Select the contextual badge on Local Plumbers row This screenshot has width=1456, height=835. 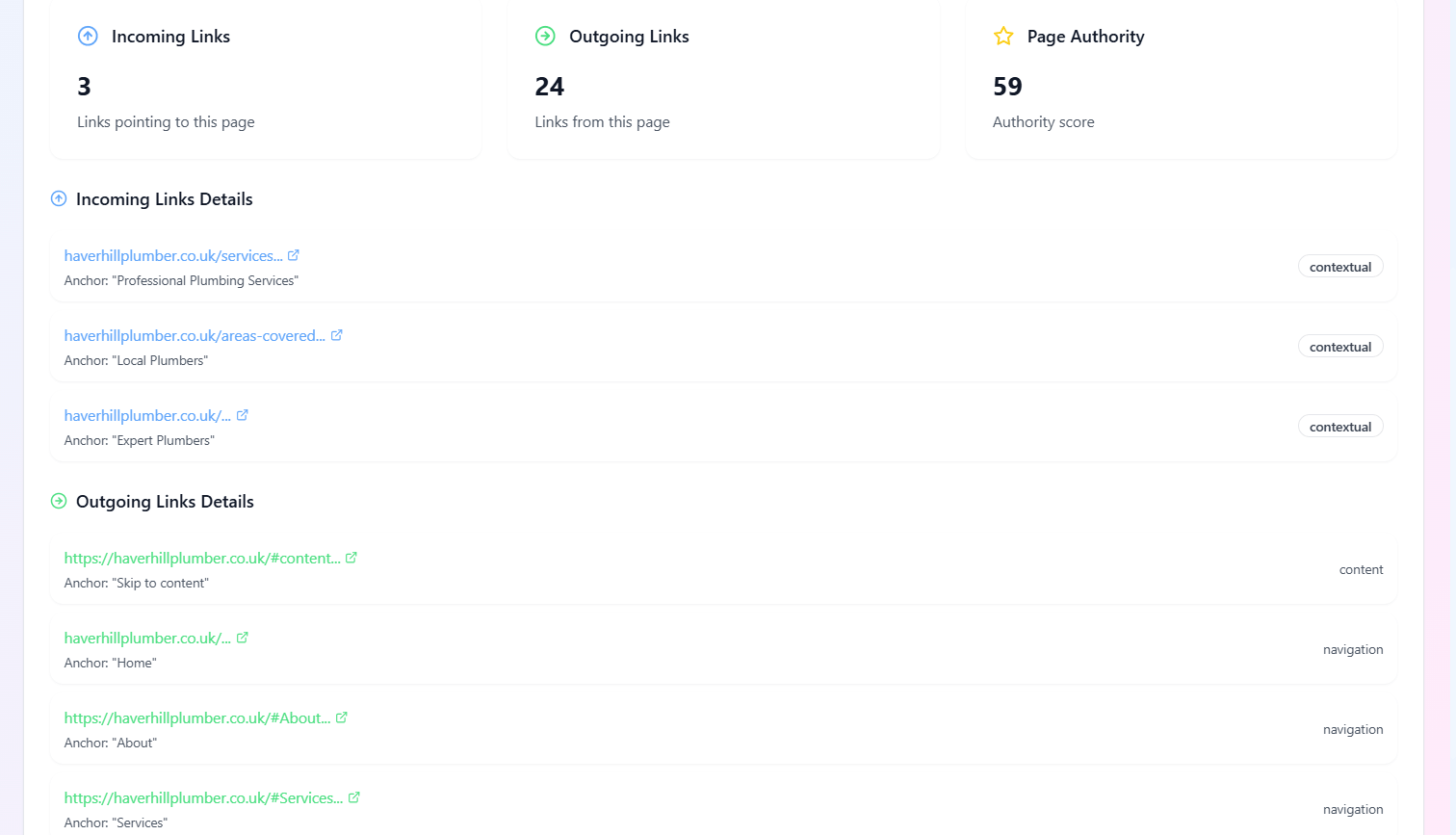click(x=1340, y=346)
